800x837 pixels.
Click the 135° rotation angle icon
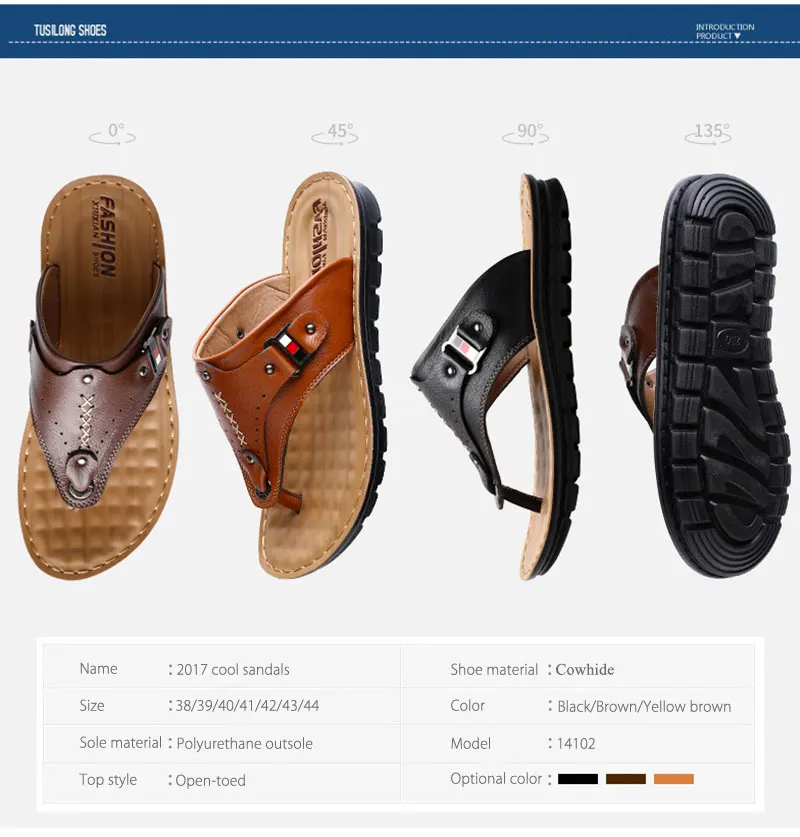(709, 133)
